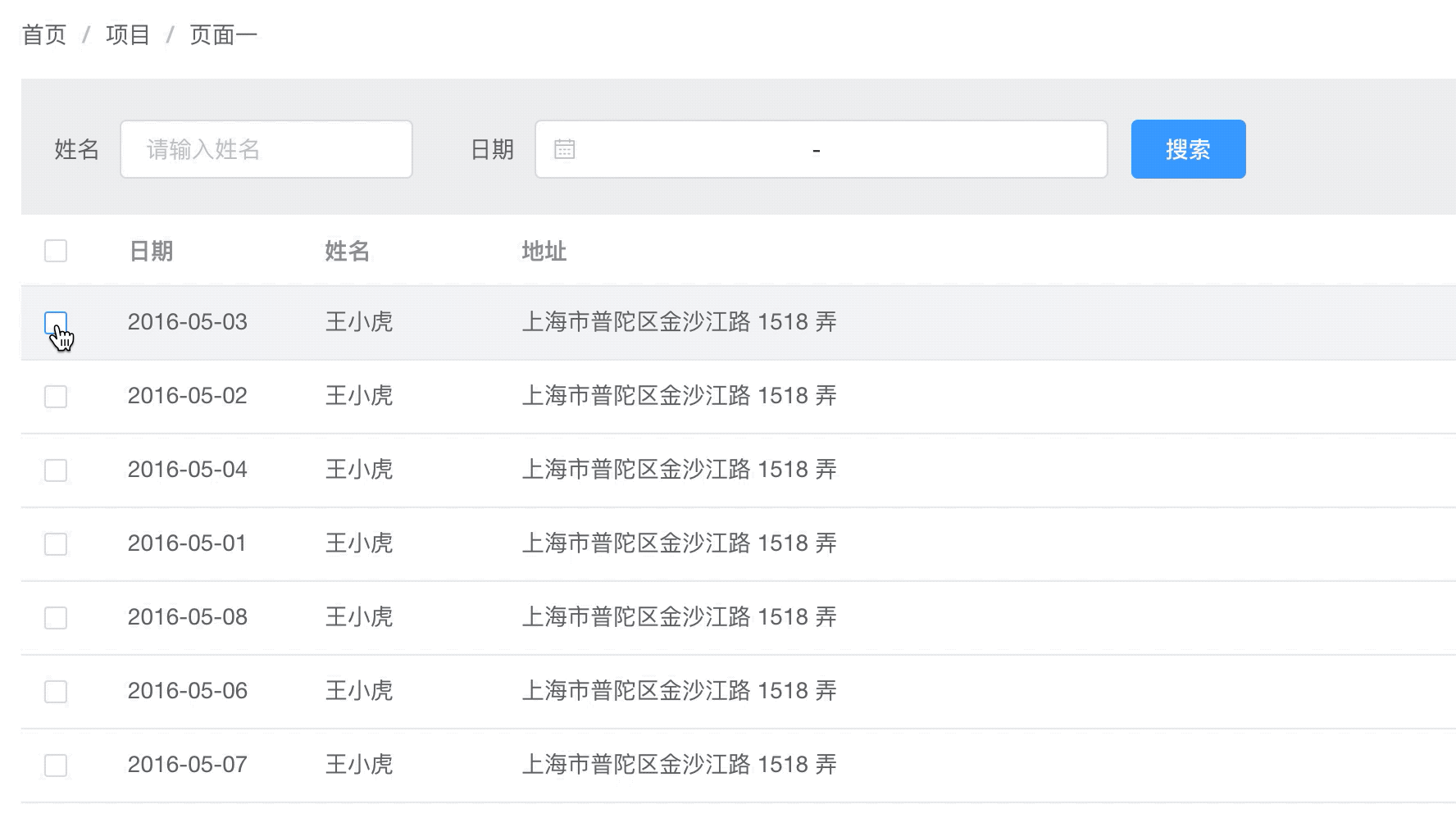The width and height of the screenshot is (1456, 818).
Task: Click the address in the 2016-05-06 row
Action: (x=680, y=691)
